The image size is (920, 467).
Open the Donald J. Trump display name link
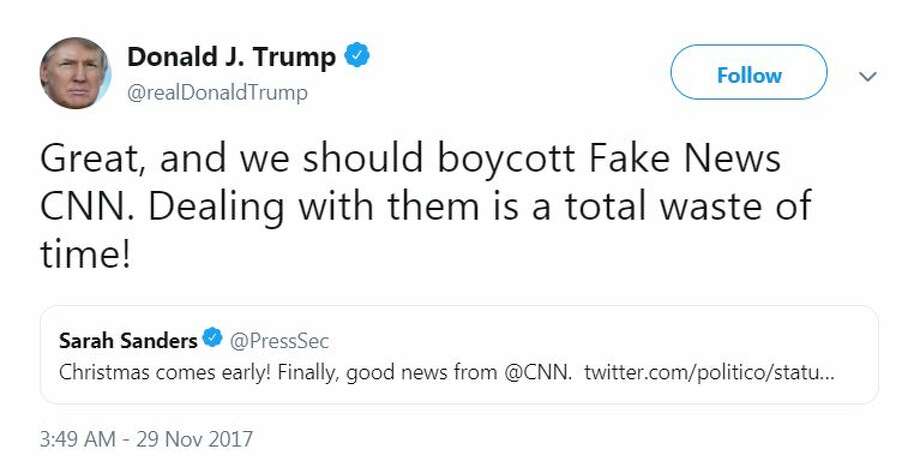231,58
